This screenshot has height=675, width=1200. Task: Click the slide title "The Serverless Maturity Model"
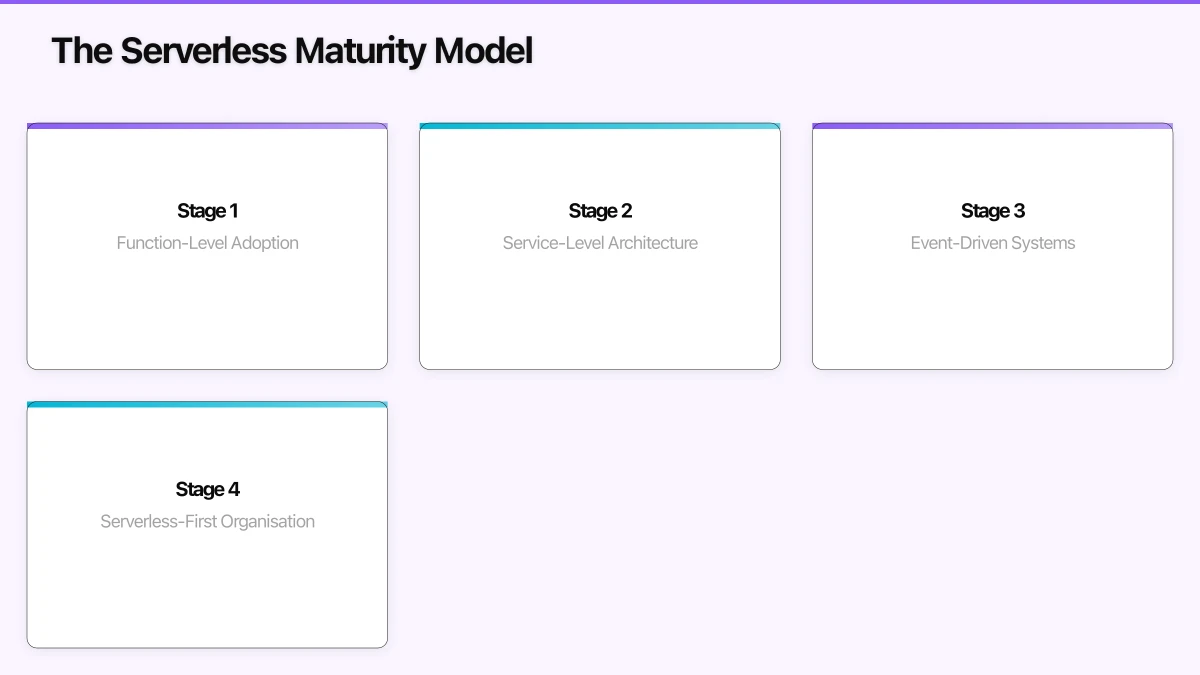tap(292, 50)
